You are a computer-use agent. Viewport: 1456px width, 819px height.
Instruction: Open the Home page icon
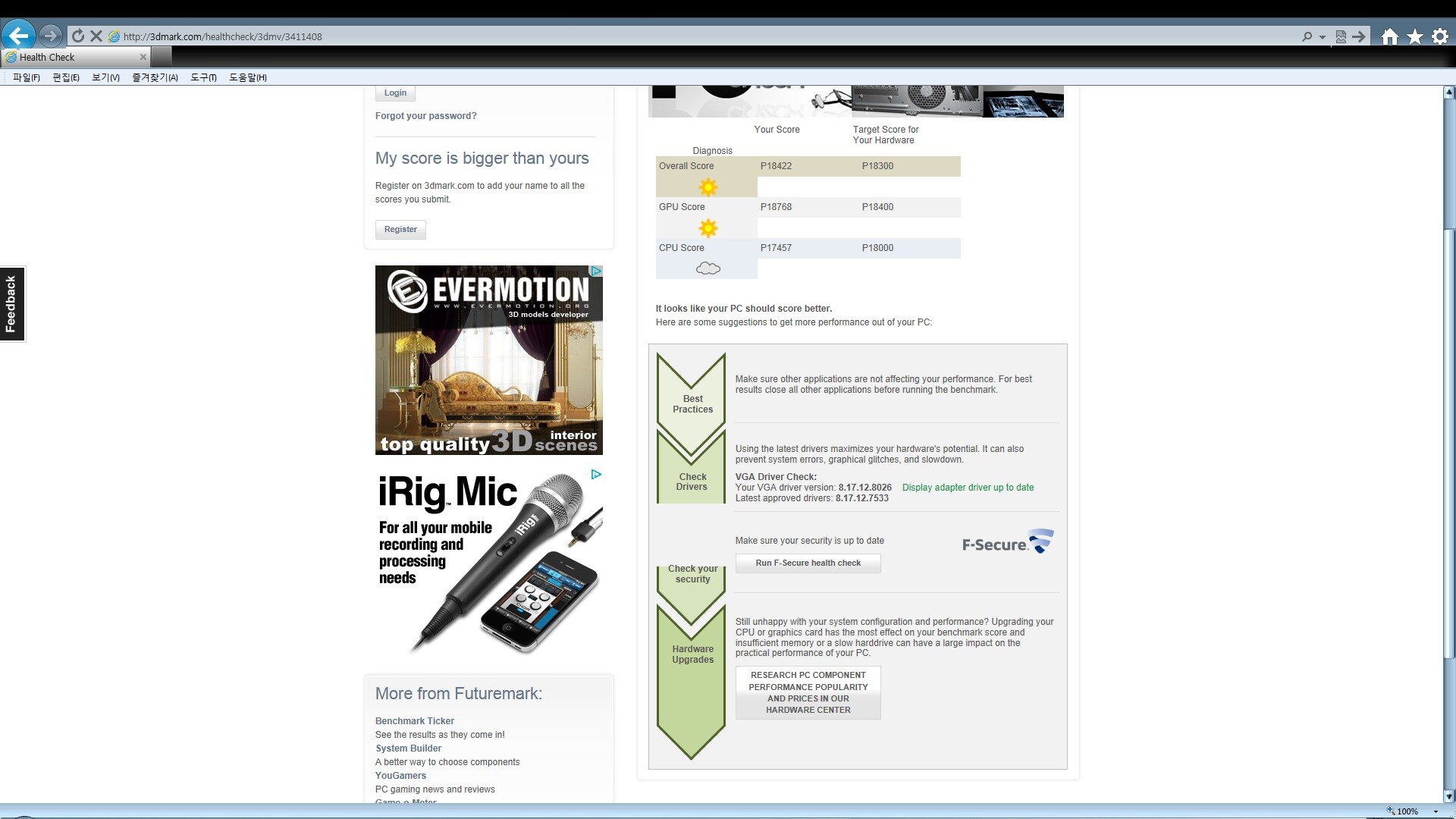[1389, 36]
